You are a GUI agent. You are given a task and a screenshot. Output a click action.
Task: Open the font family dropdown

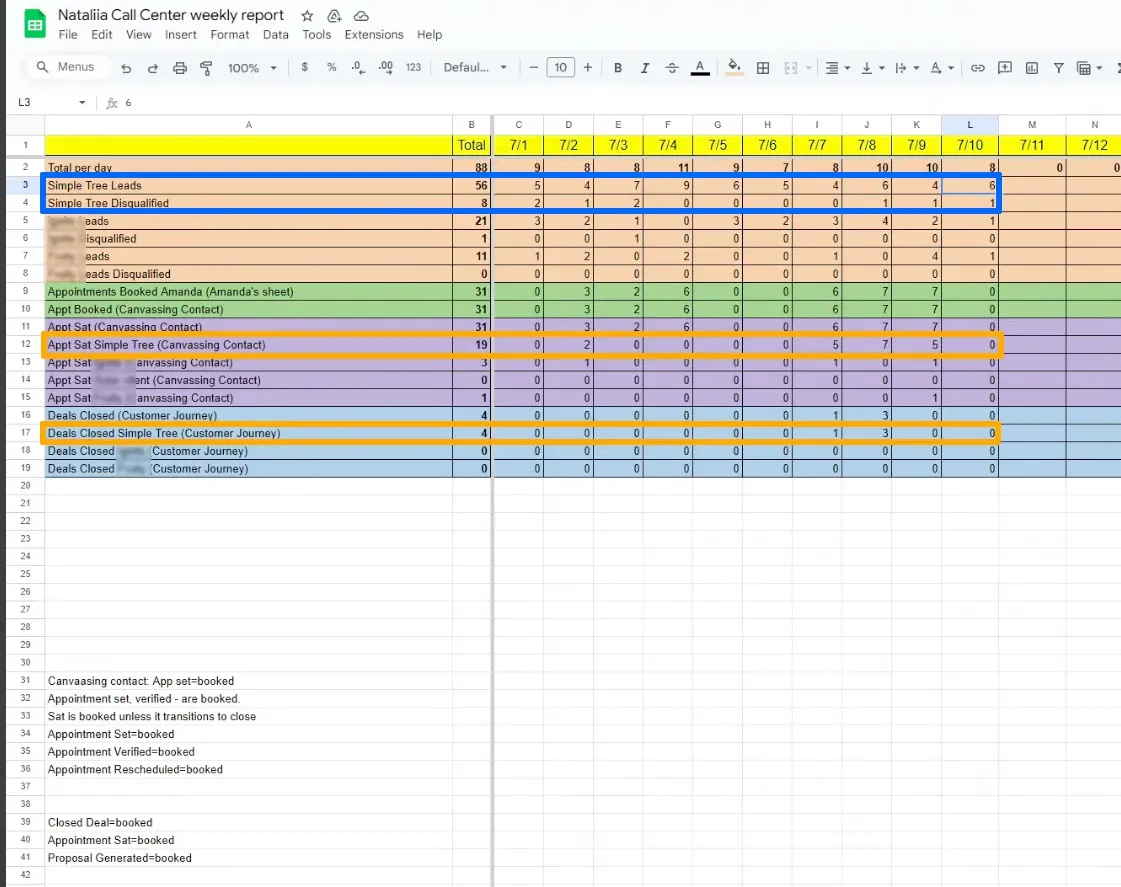475,68
